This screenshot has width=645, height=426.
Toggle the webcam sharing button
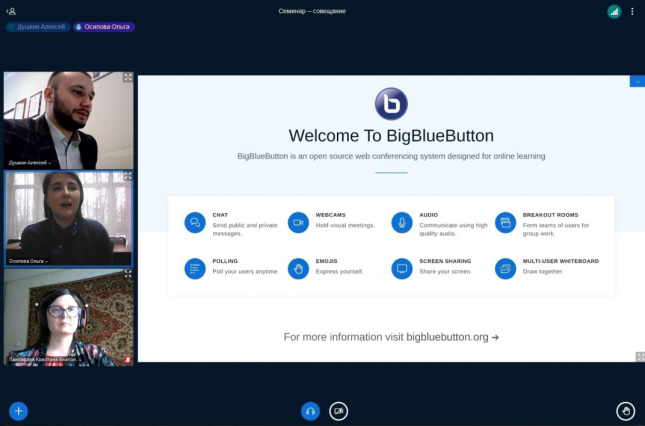coord(339,410)
